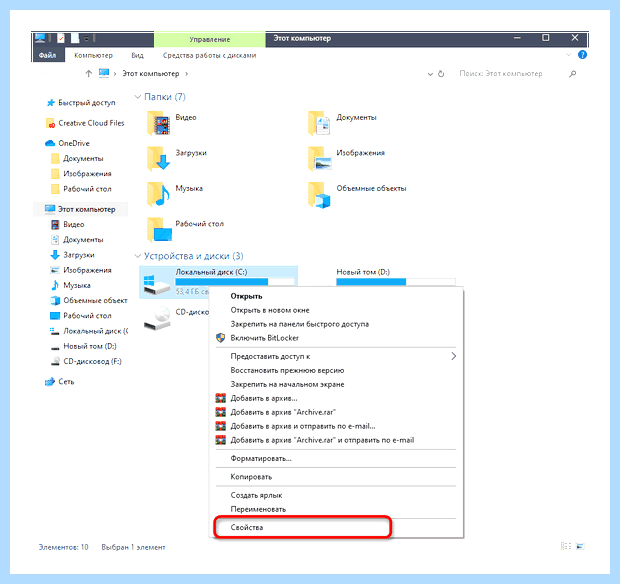Click the properties icon in quick access toolbar
Screen dimensions: 620x584
point(61,38)
